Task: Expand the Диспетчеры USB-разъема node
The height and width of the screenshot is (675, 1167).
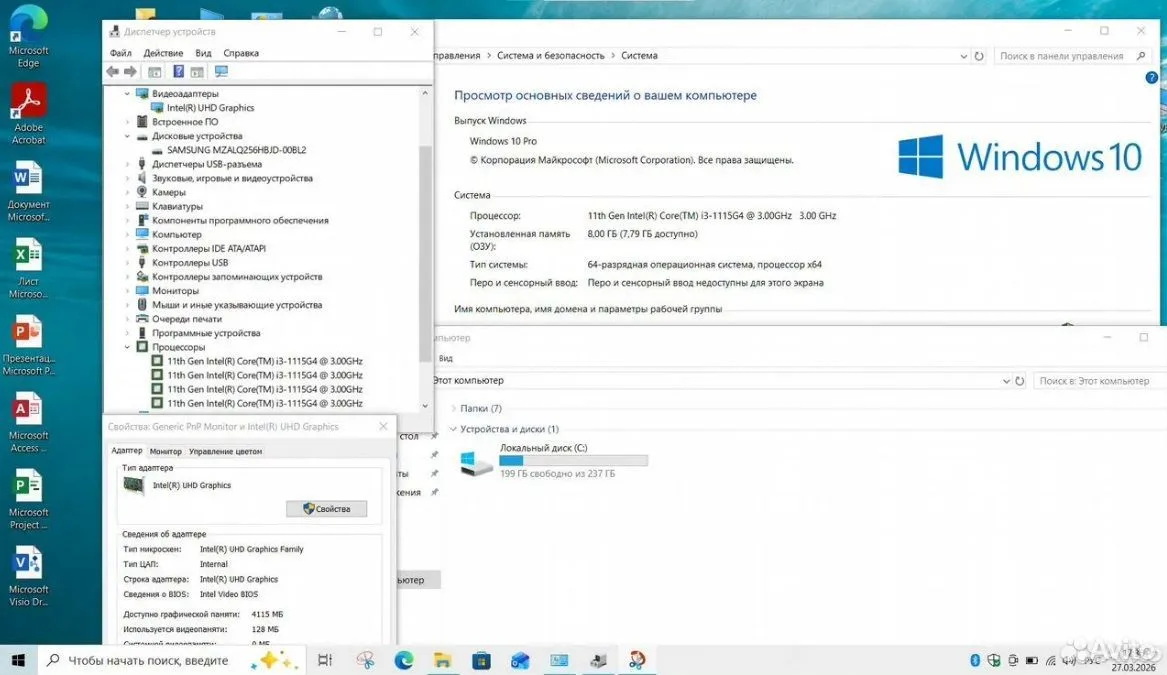Action: [x=127, y=164]
